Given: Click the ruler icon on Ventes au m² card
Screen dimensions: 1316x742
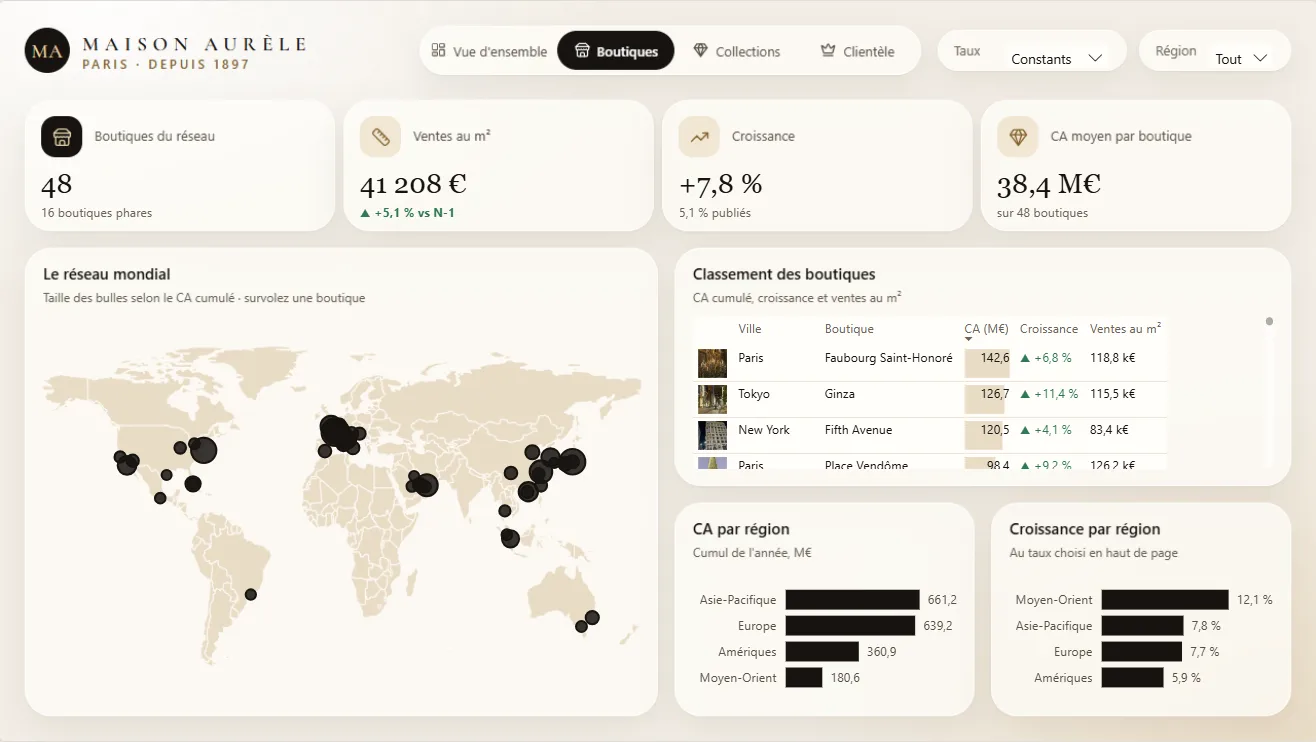Looking at the screenshot, I should (380, 137).
